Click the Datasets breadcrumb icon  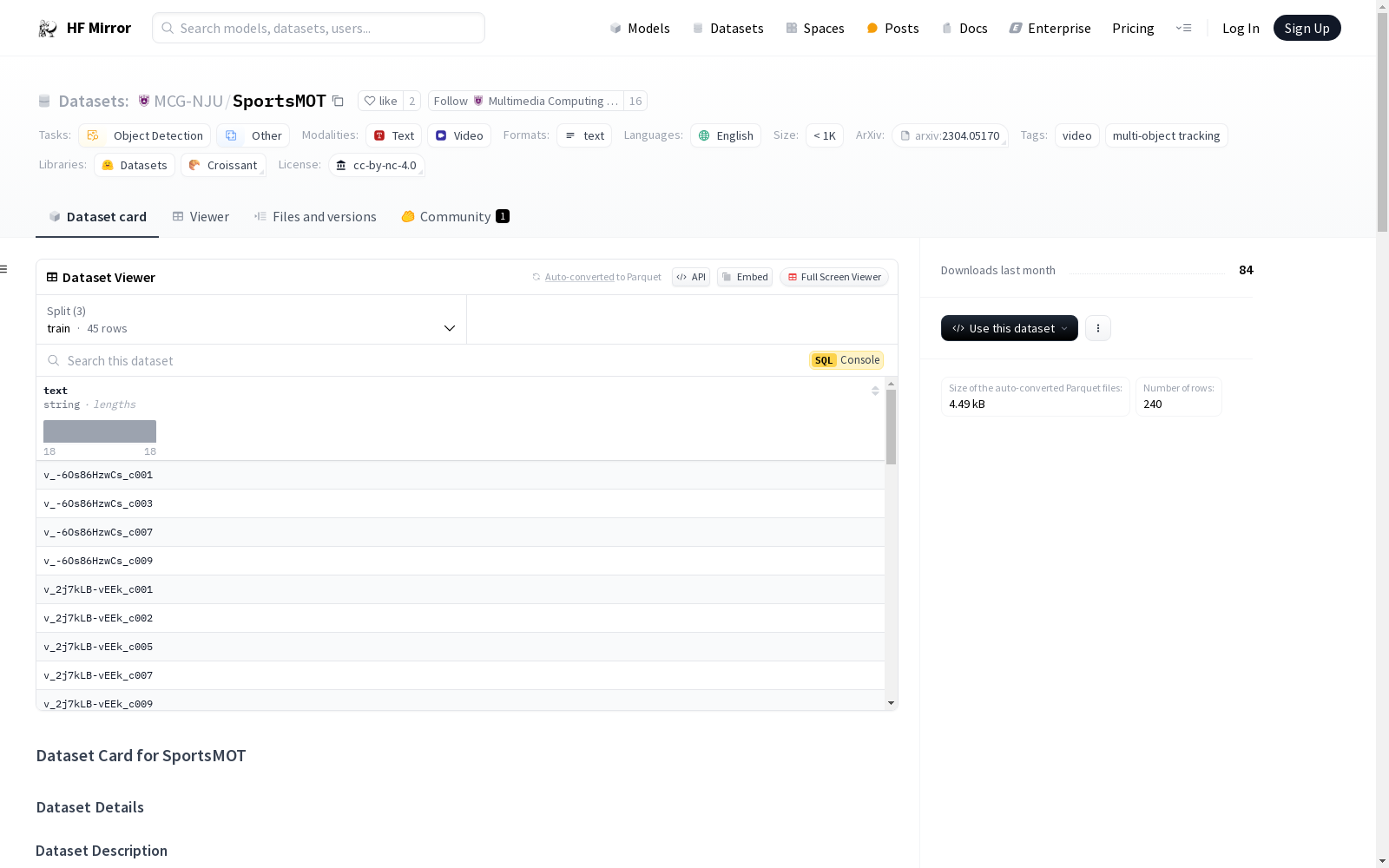pyautogui.click(x=44, y=102)
